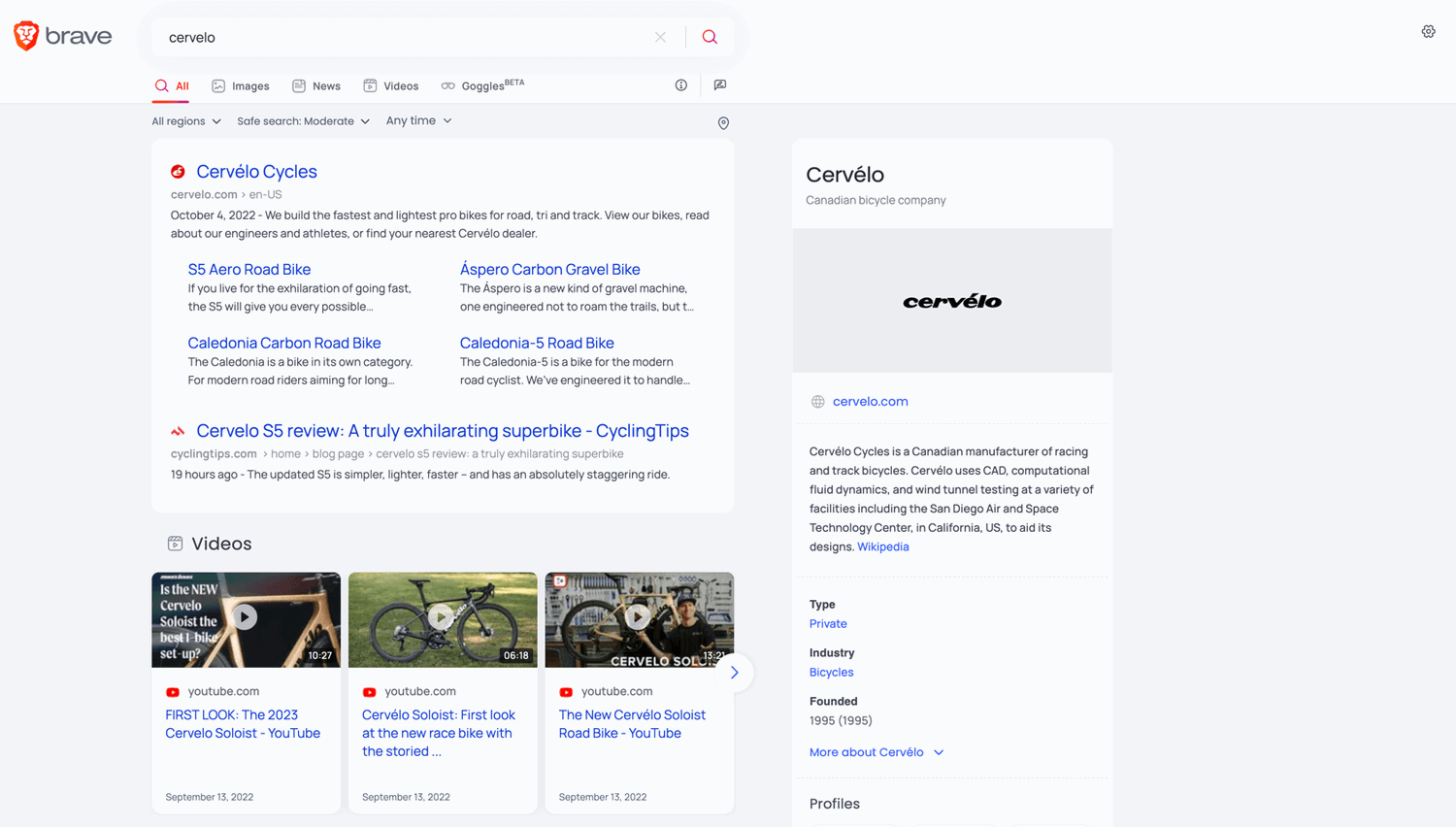
Task: Open the Any time filter dropdown
Action: click(419, 121)
